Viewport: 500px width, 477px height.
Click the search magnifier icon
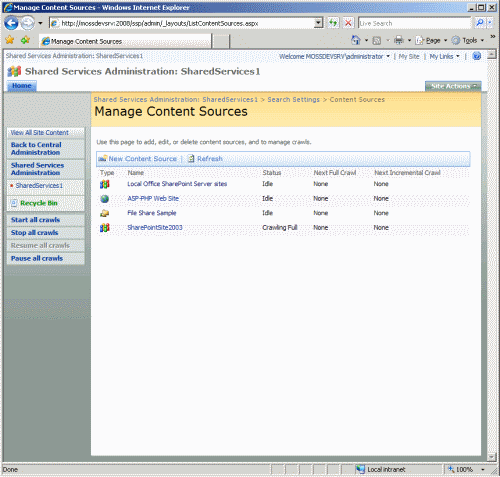pyautogui.click(x=480, y=23)
